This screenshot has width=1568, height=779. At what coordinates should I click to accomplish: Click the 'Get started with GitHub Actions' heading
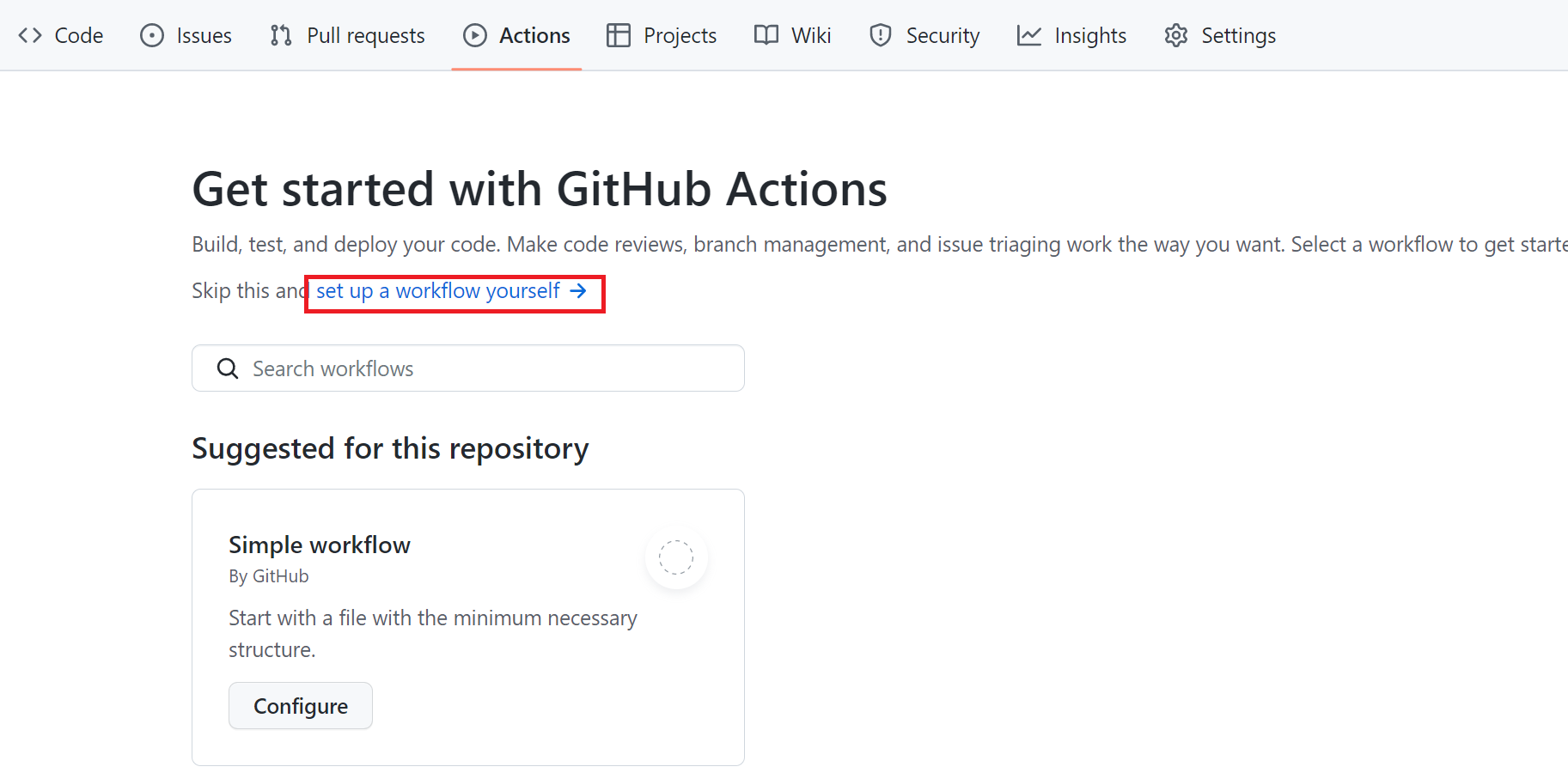pos(540,189)
